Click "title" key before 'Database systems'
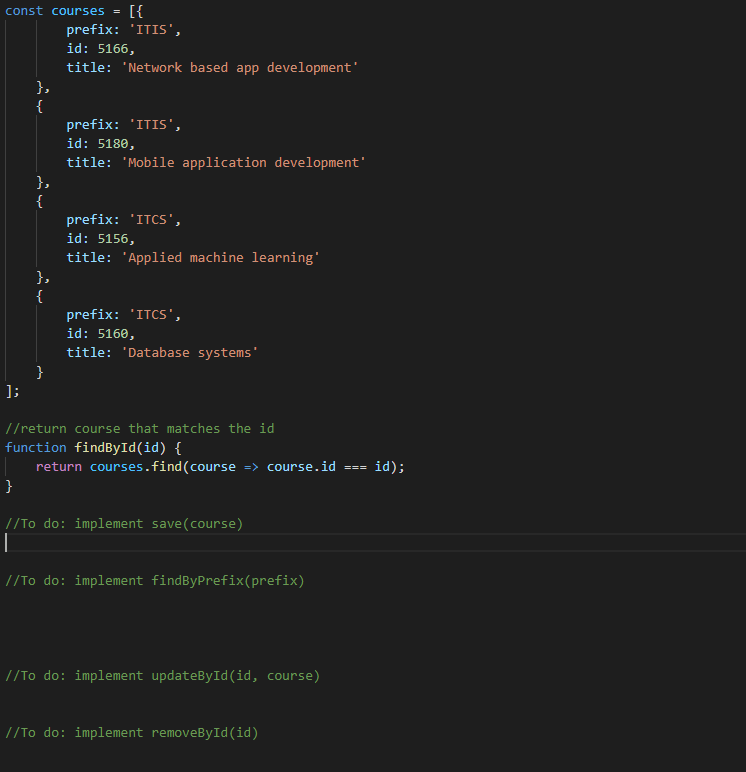Image resolution: width=746 pixels, height=772 pixels. pyautogui.click(x=86, y=353)
